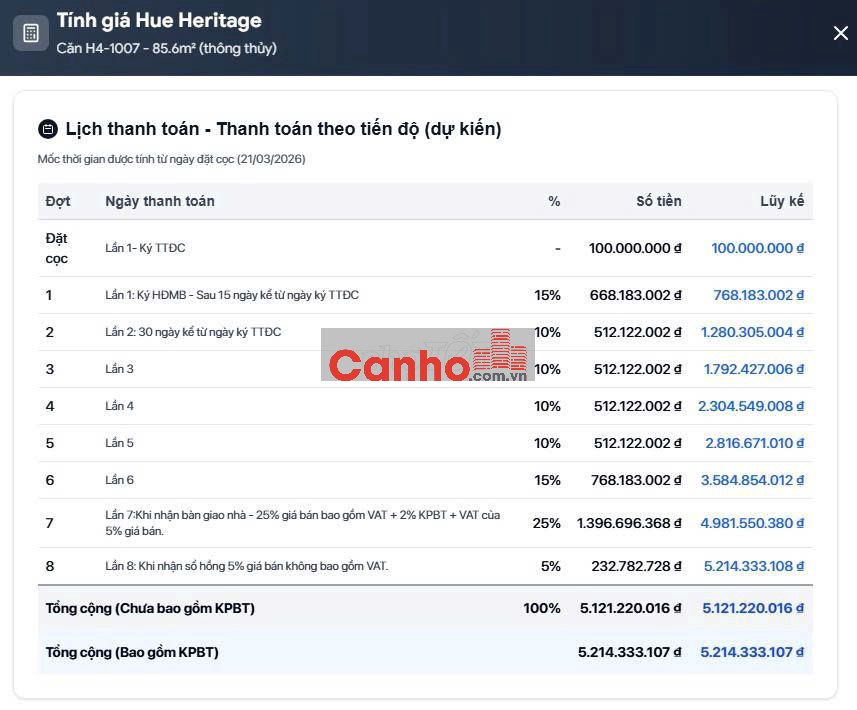Click Tổng cộng (Chưa bao gồm KPBT) row
The height and width of the screenshot is (710, 857).
pyautogui.click(x=150, y=608)
